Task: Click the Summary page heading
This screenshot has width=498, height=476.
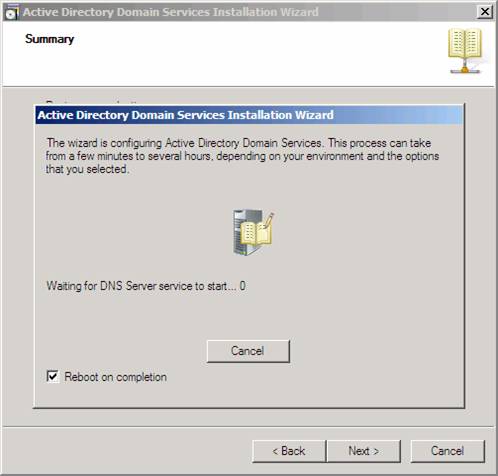Action: pos(49,39)
